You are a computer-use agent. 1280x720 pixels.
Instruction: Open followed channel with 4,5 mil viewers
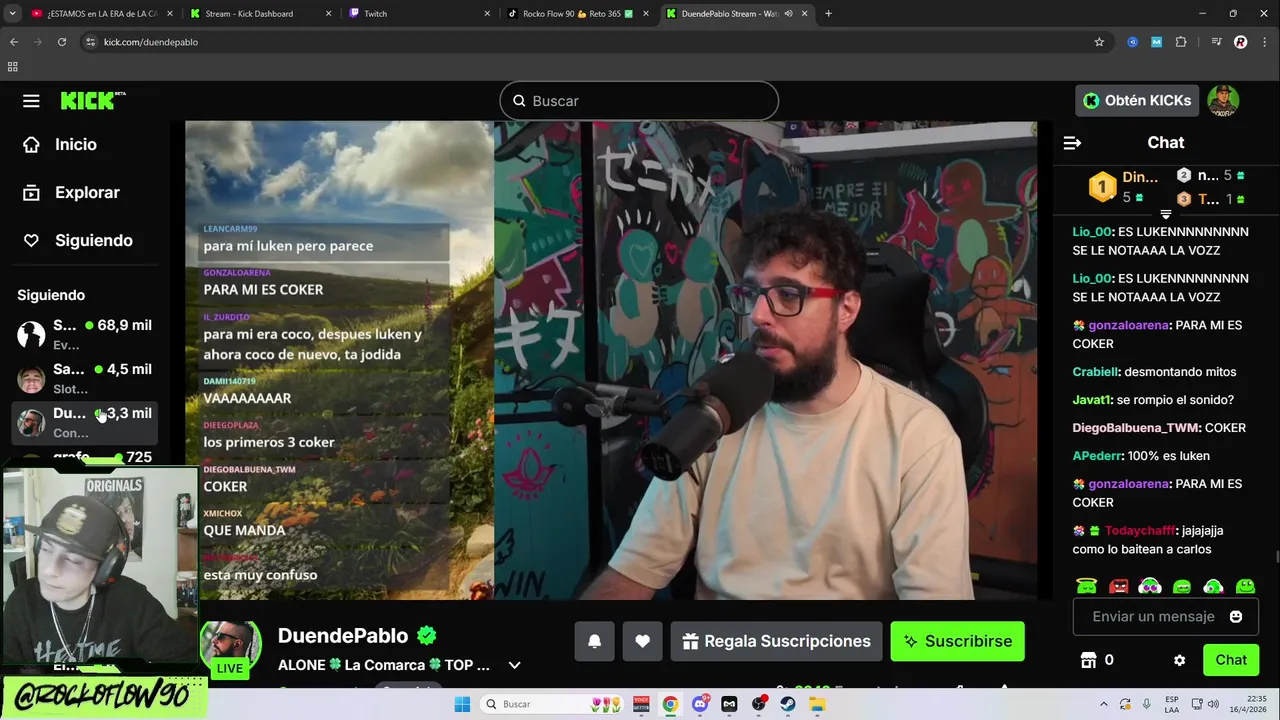(85, 378)
